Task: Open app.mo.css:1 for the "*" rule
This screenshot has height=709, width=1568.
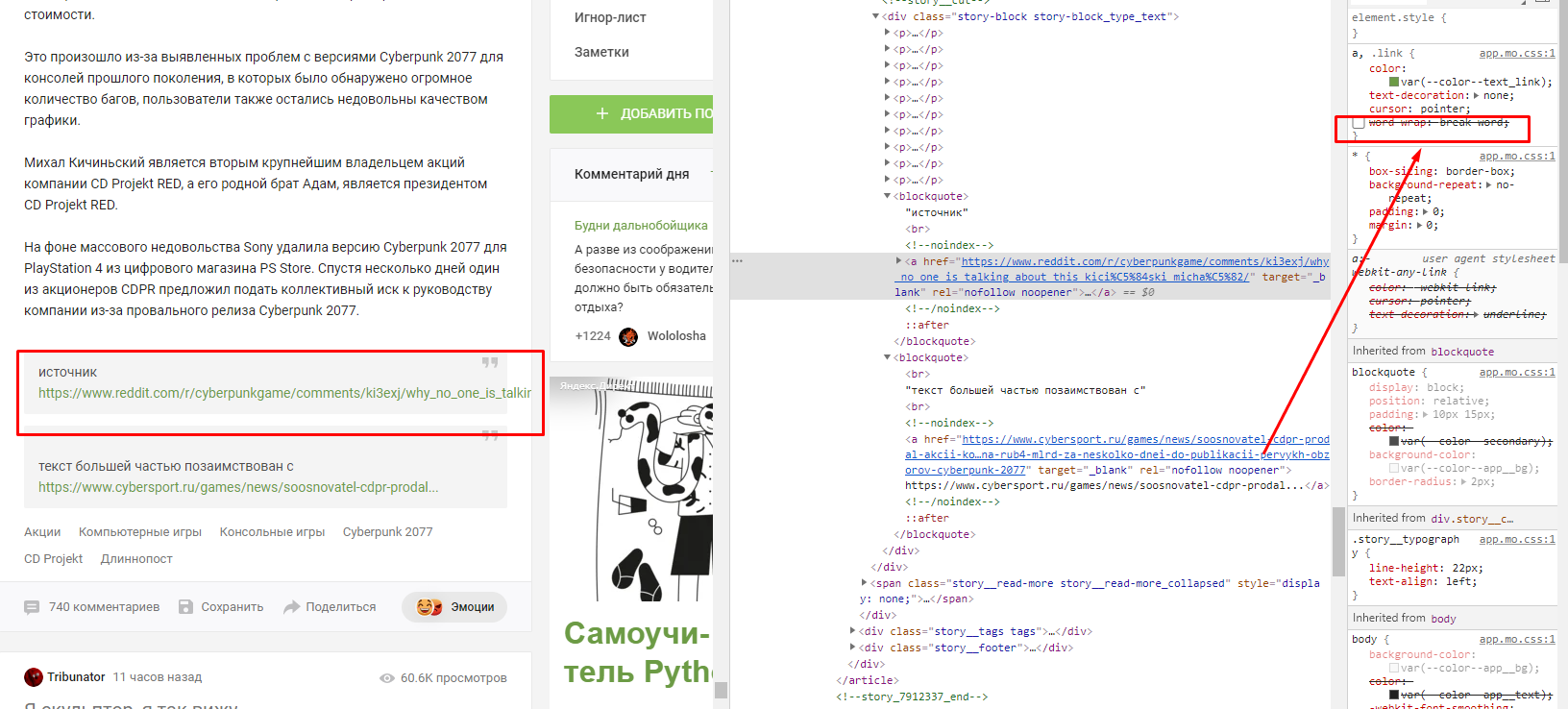Action: (x=1517, y=157)
